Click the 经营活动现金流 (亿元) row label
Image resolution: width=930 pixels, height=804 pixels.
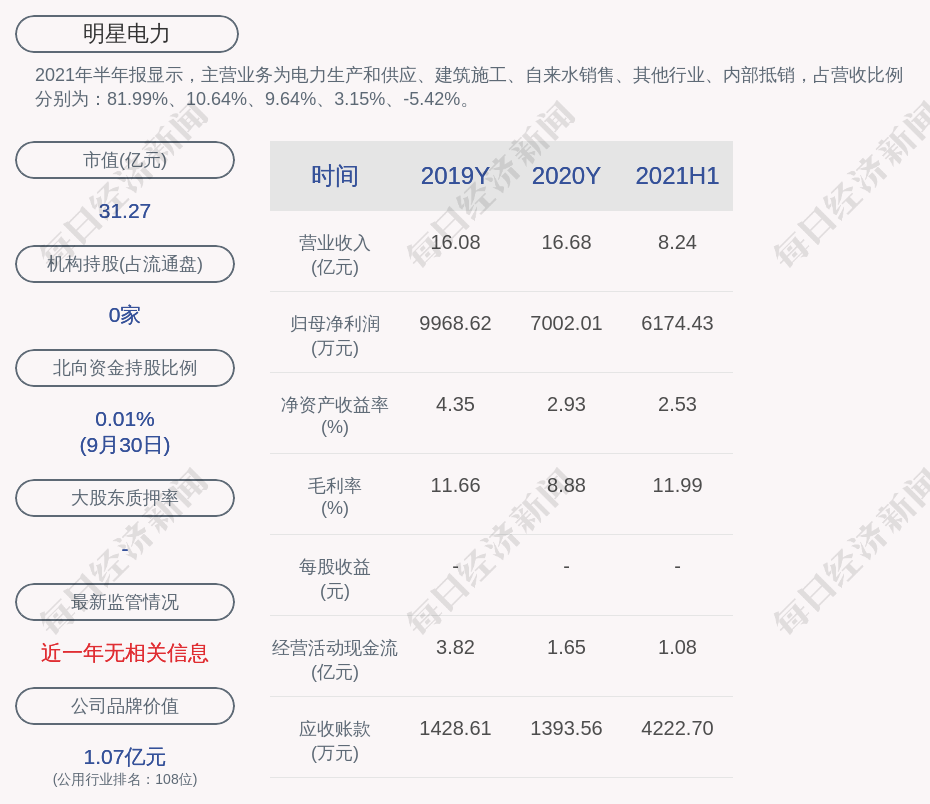335,660
